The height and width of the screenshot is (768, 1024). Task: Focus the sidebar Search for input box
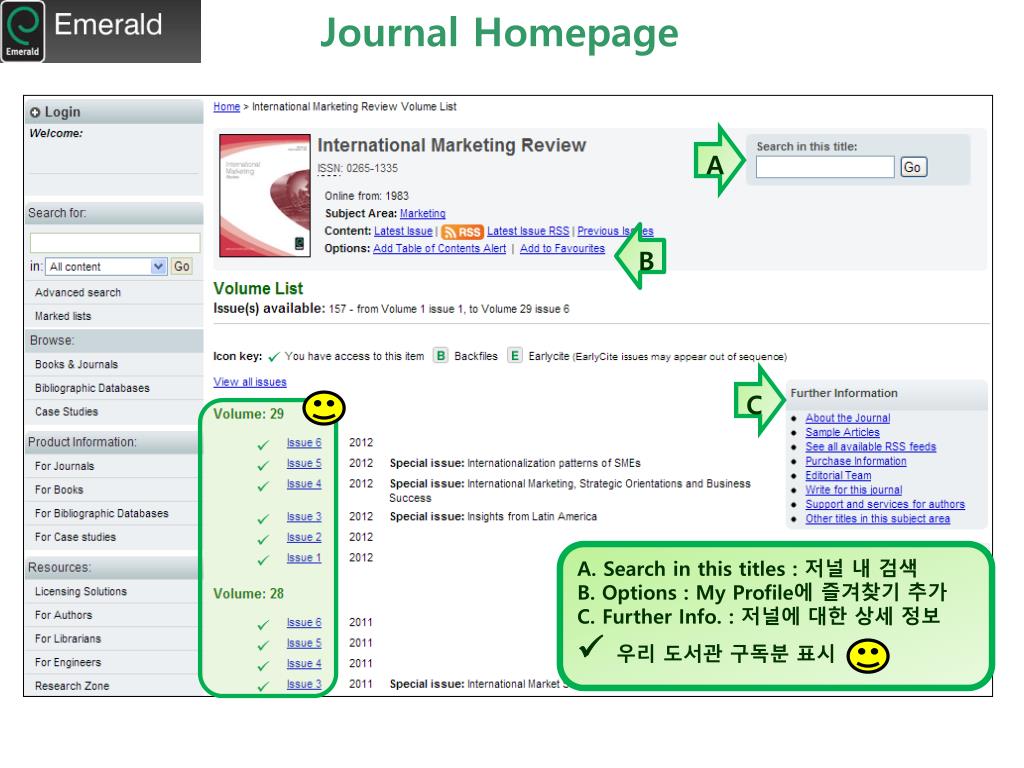click(115, 243)
